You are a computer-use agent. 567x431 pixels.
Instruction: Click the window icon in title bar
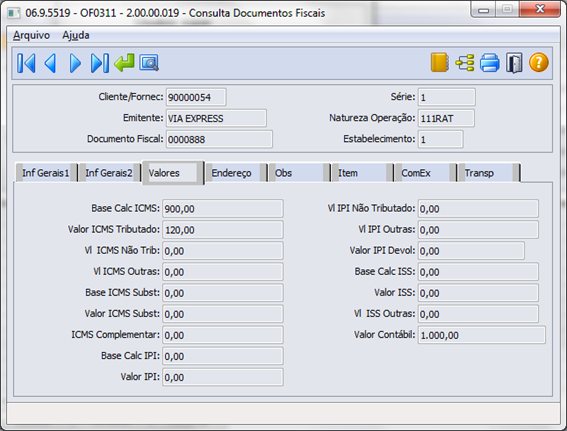pyautogui.click(x=14, y=13)
